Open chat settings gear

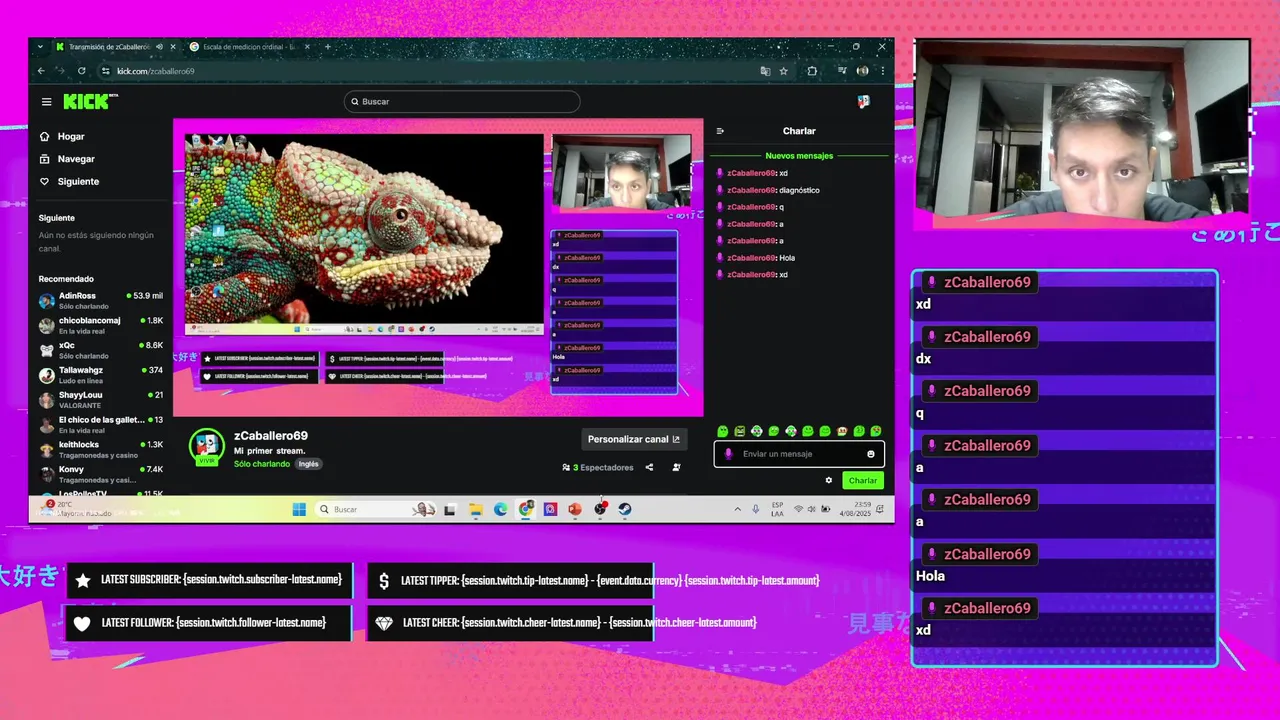(828, 480)
